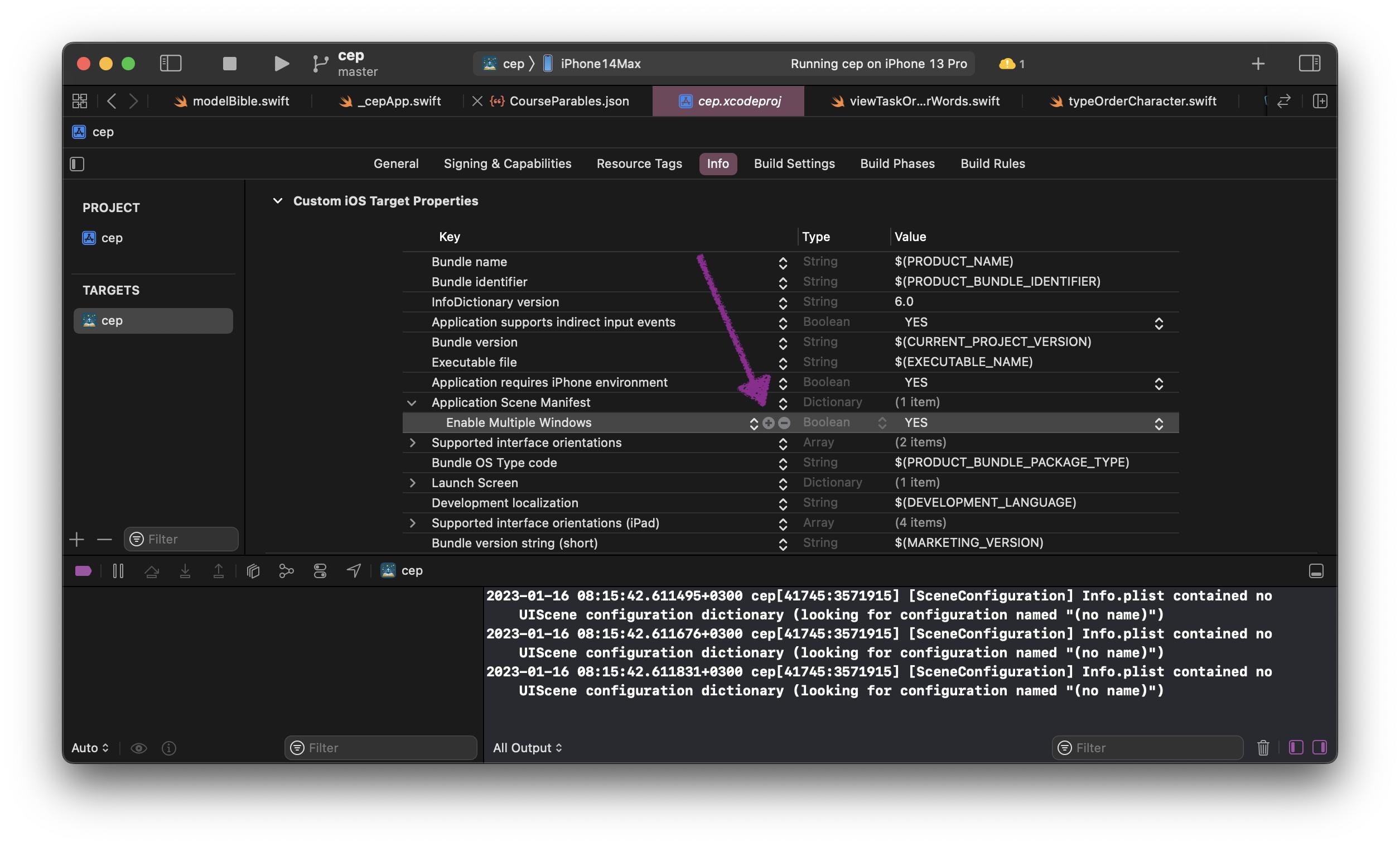
Task: Open _cepApp.swift editor tab
Action: [x=390, y=101]
